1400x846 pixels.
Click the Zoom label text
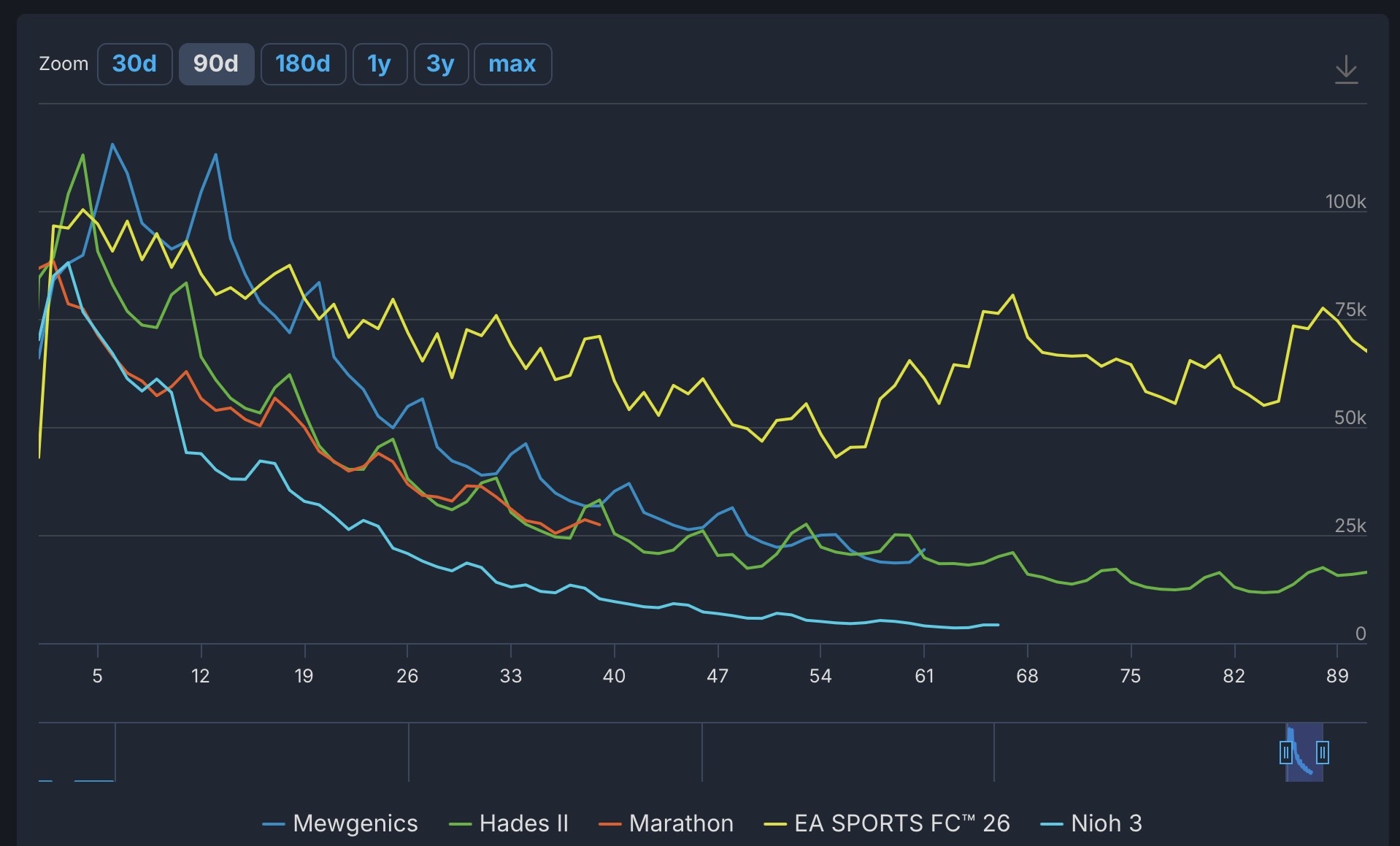tap(64, 64)
